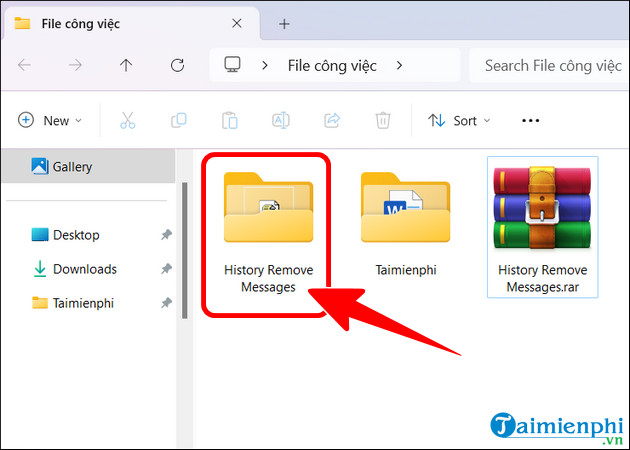Click the Taimienphi folder name label
This screenshot has height=450, width=630.
point(406,270)
